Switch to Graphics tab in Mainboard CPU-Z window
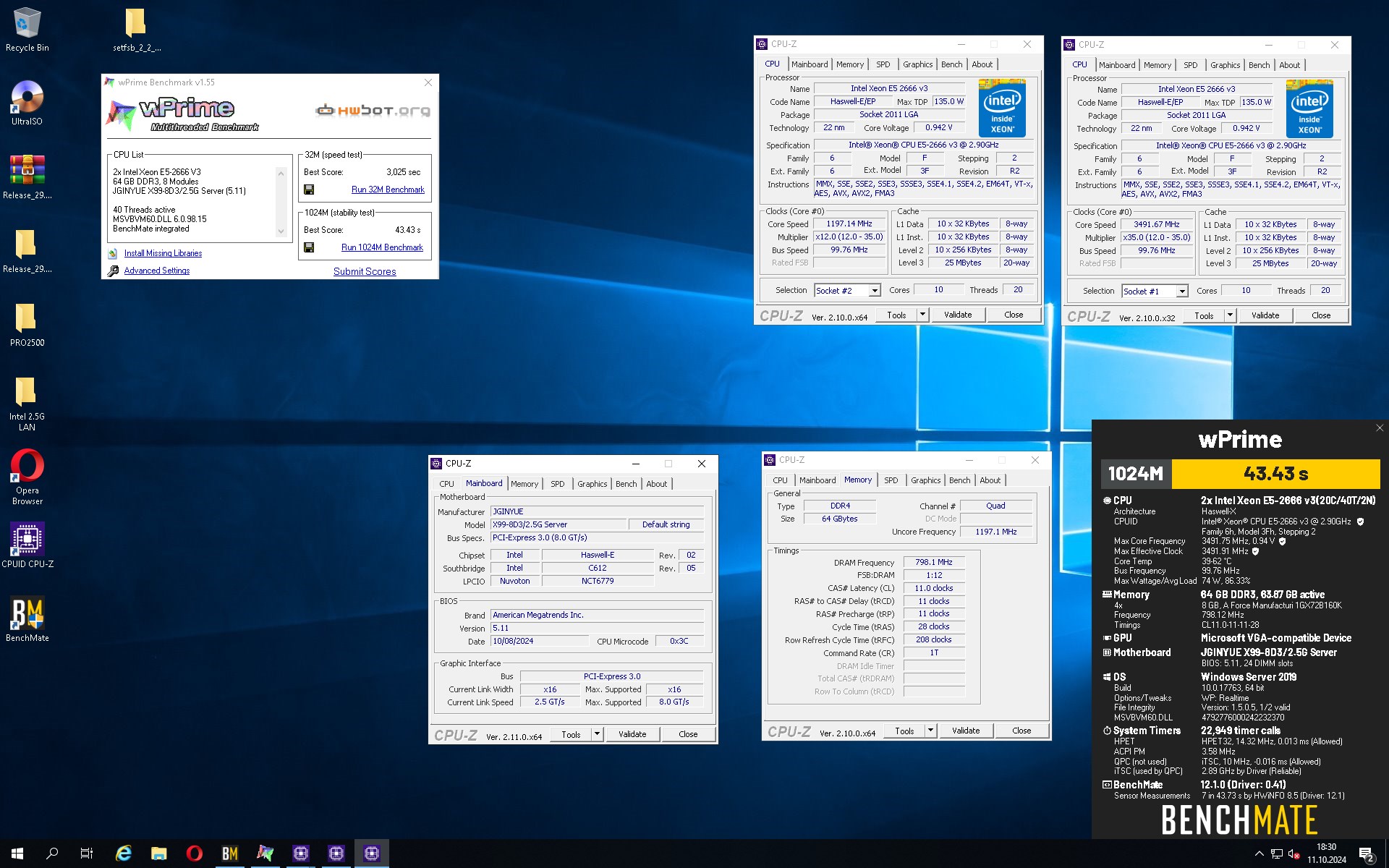The width and height of the screenshot is (1389, 868). 592,484
